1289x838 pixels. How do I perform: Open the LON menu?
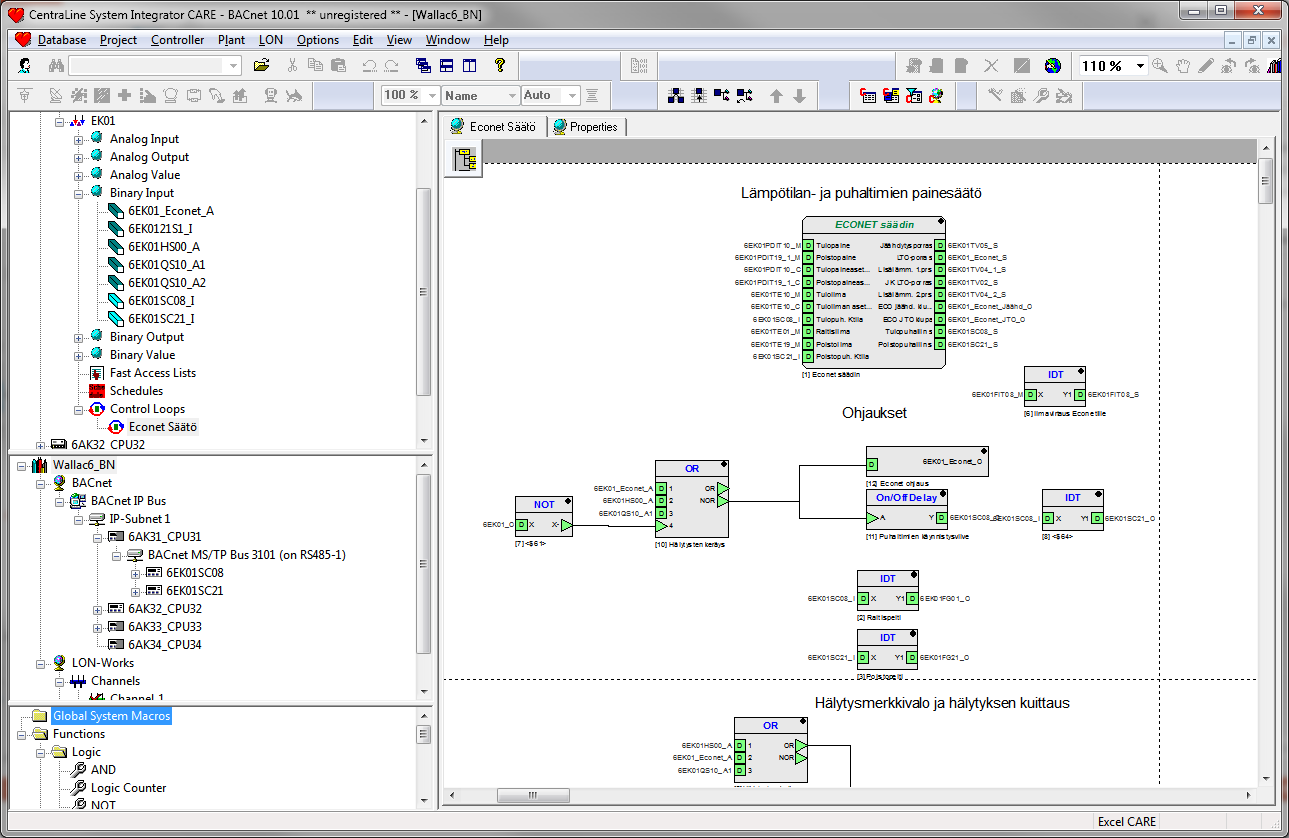point(270,40)
